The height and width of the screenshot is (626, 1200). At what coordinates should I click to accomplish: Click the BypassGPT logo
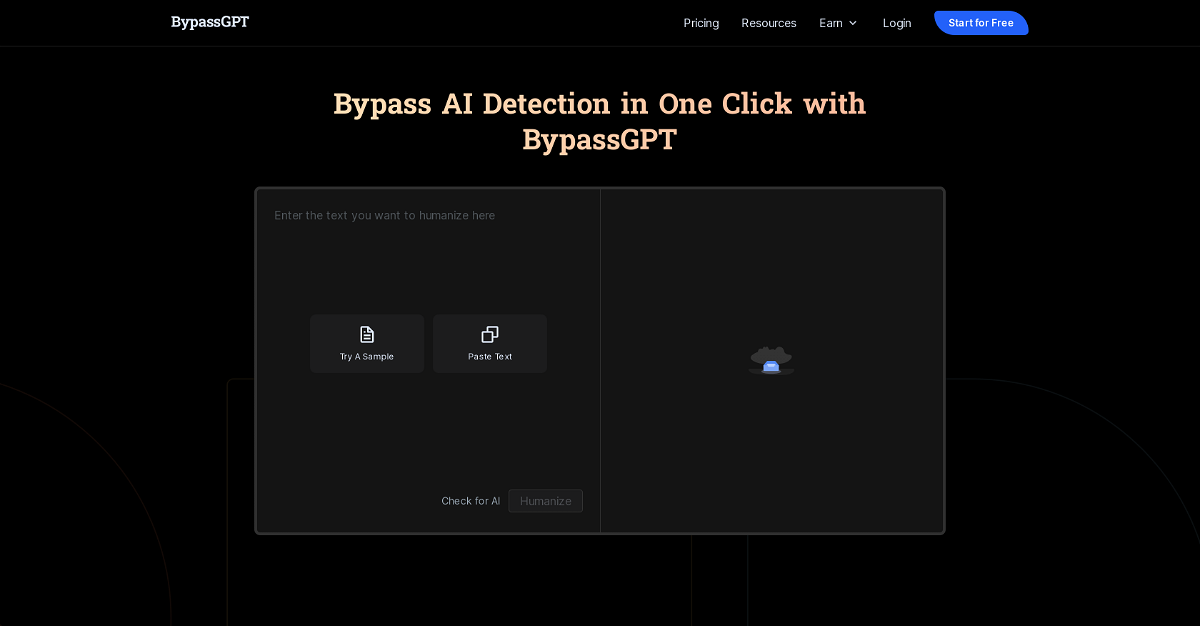pos(210,22)
